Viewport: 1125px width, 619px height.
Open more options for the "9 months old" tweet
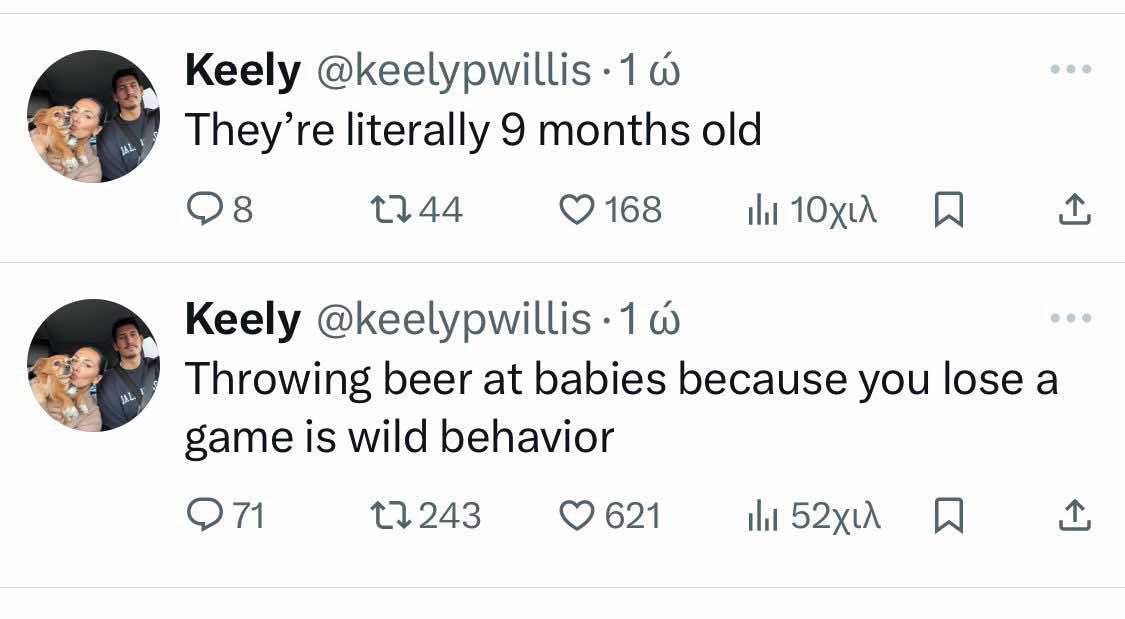click(x=1072, y=70)
